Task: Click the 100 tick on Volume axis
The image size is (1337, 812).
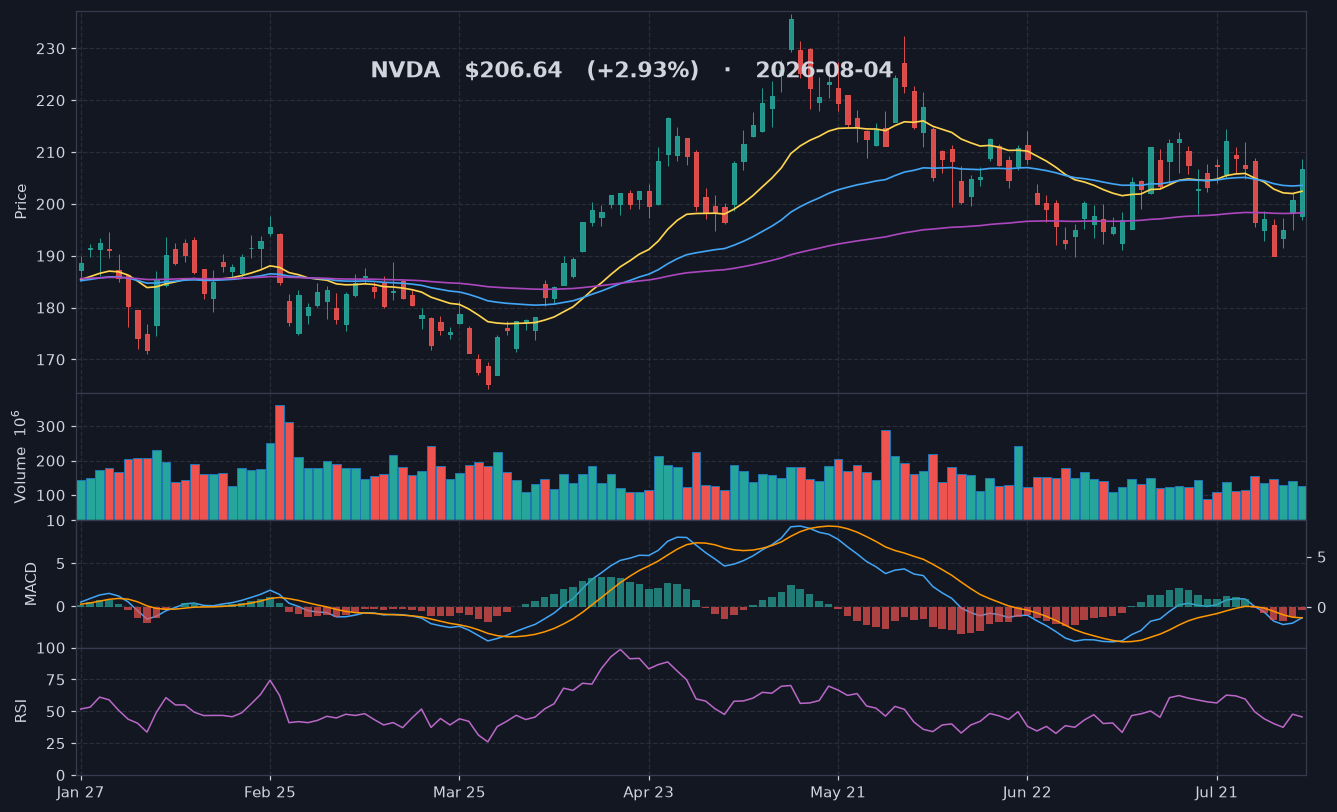Action: (52, 497)
